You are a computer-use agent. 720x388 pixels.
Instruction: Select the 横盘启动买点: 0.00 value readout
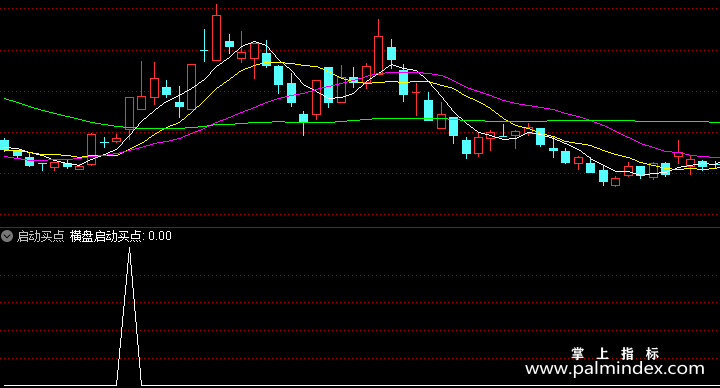121,236
